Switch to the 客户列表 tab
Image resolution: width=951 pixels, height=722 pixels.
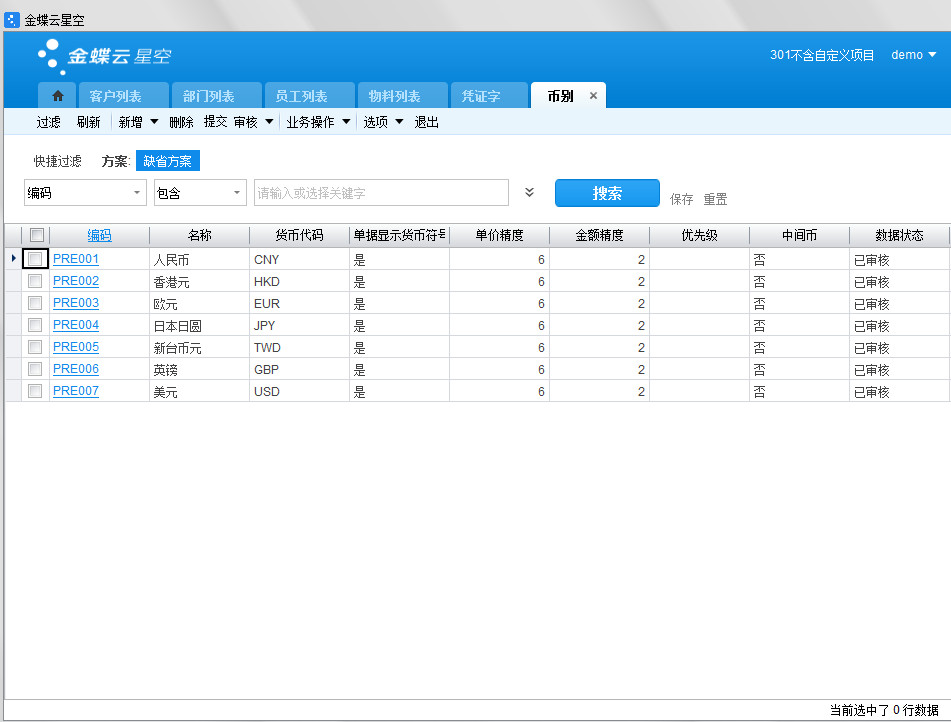(115, 96)
